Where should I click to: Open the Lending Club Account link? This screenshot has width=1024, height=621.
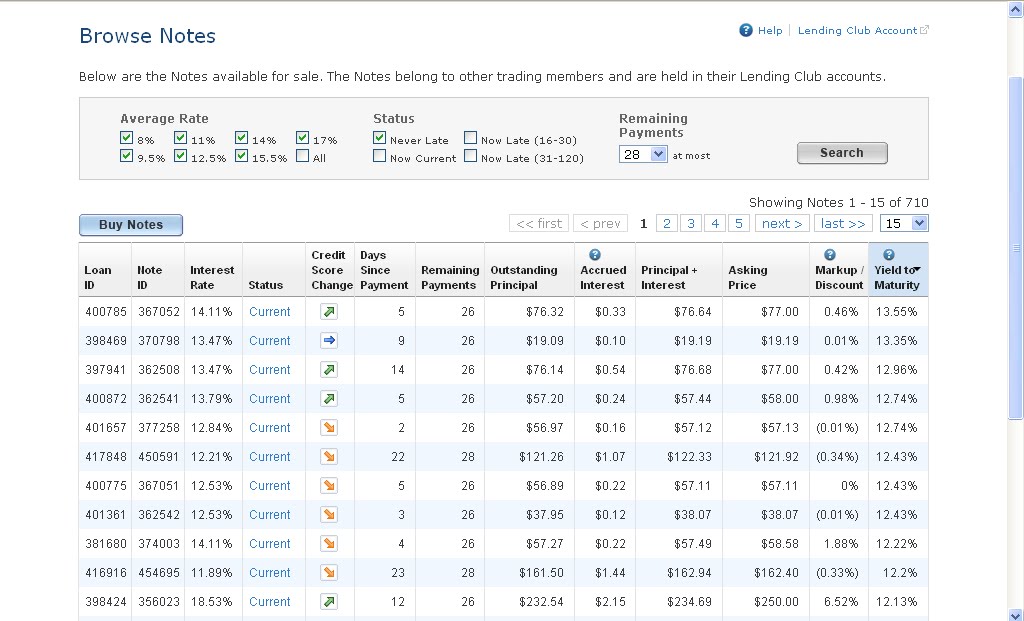tap(857, 30)
